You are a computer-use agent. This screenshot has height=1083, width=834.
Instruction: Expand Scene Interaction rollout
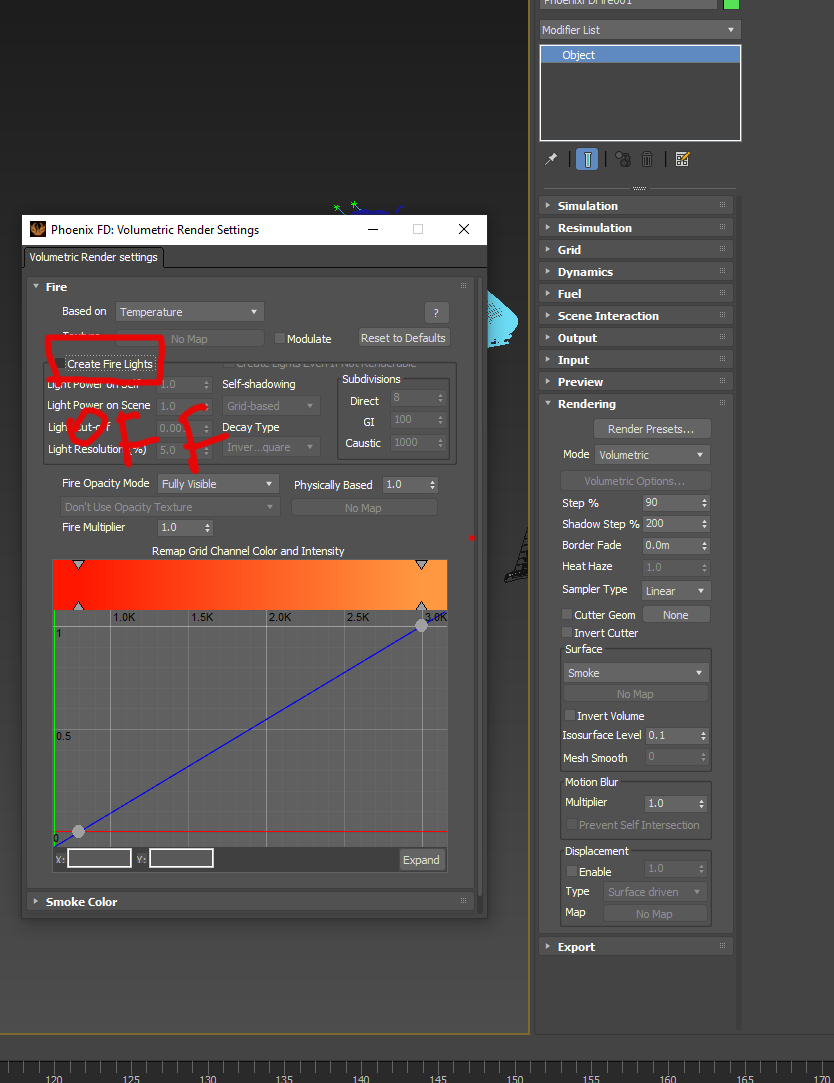[x=636, y=316]
